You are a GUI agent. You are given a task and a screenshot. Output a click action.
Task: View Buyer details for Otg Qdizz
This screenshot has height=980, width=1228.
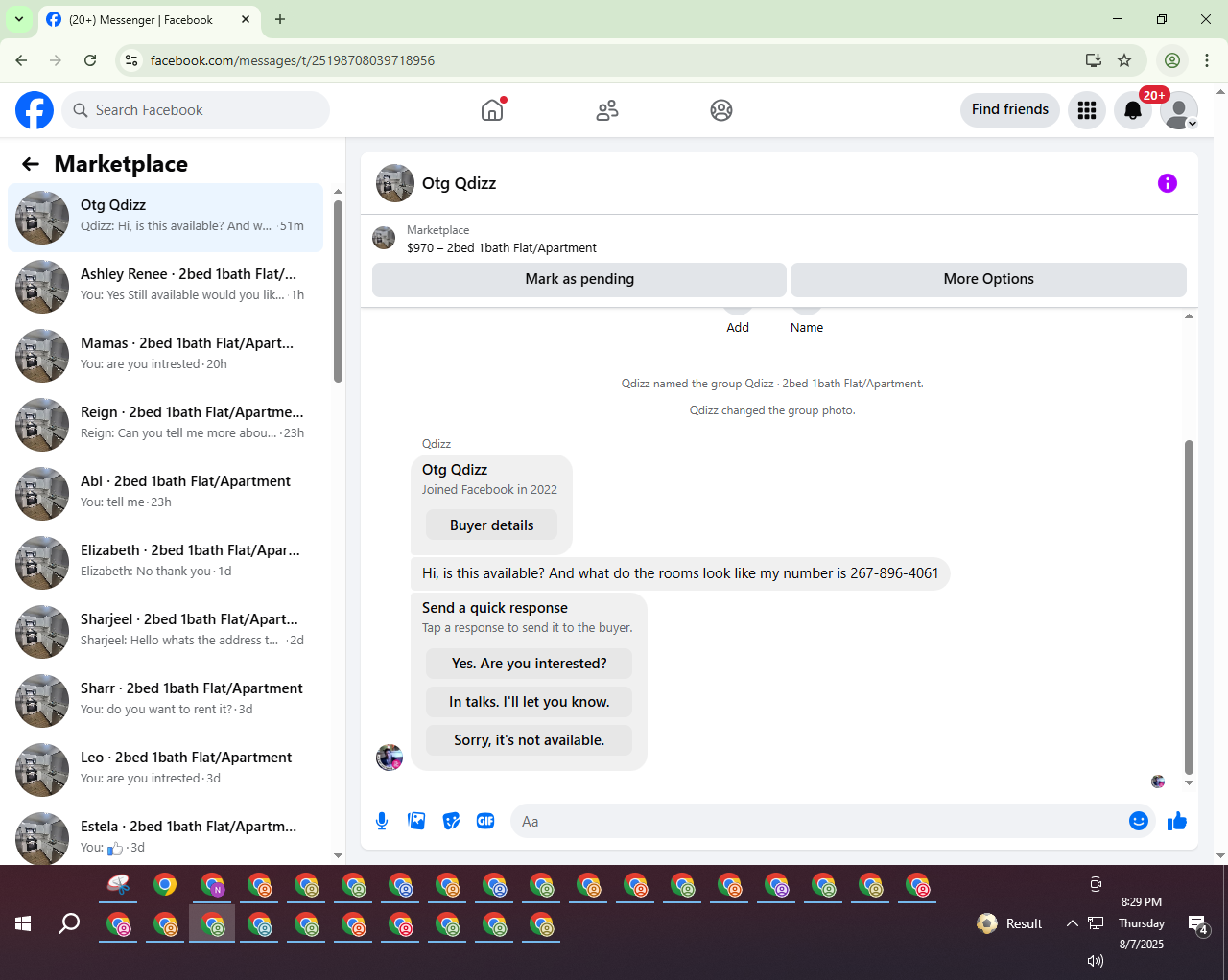pos(492,525)
